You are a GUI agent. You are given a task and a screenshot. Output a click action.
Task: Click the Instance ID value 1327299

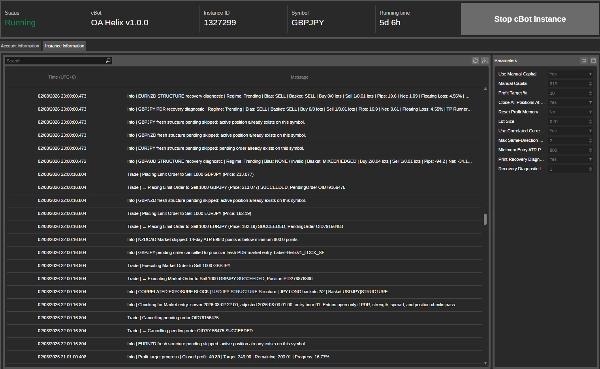coord(220,23)
